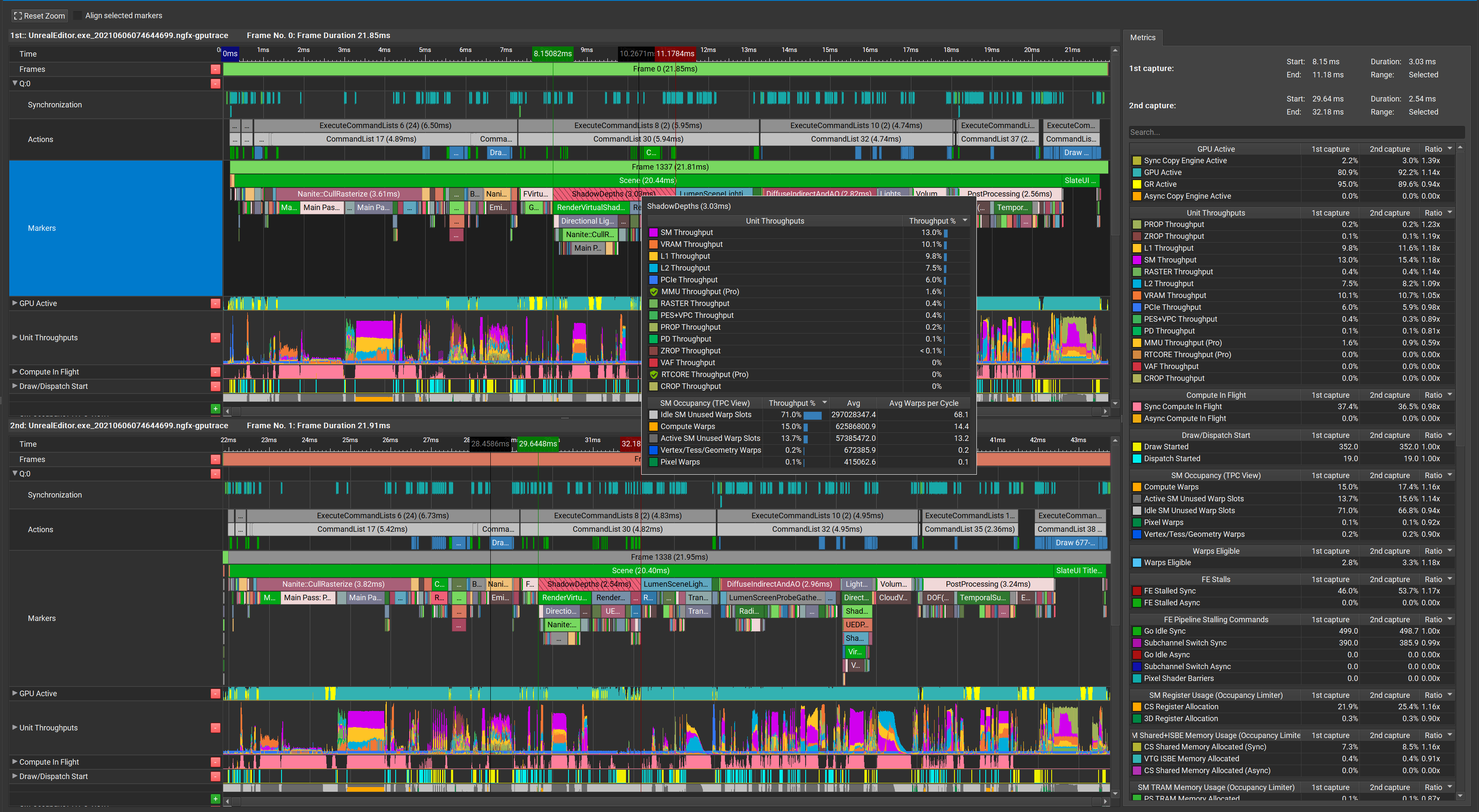
Task: Switch to the Metrics tab
Action: (x=1143, y=37)
